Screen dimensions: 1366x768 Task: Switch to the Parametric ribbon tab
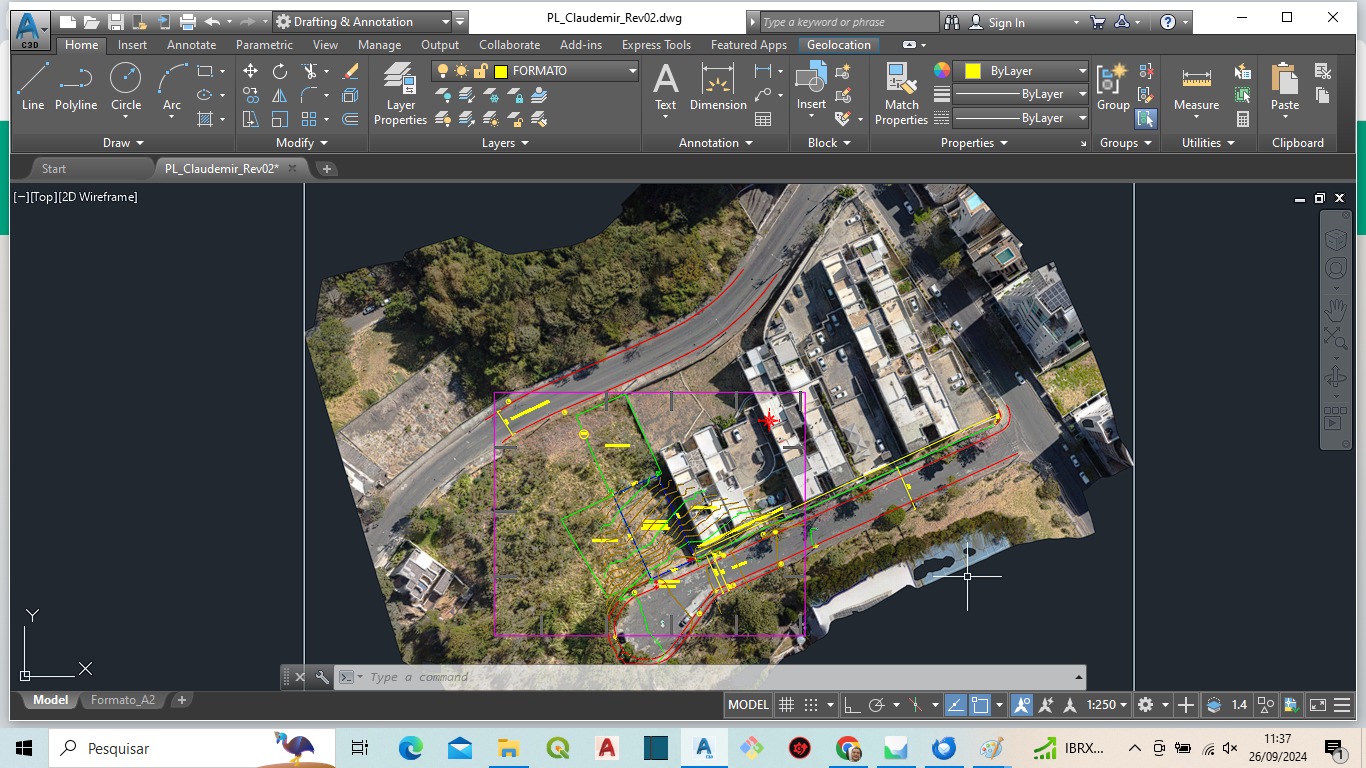click(263, 44)
